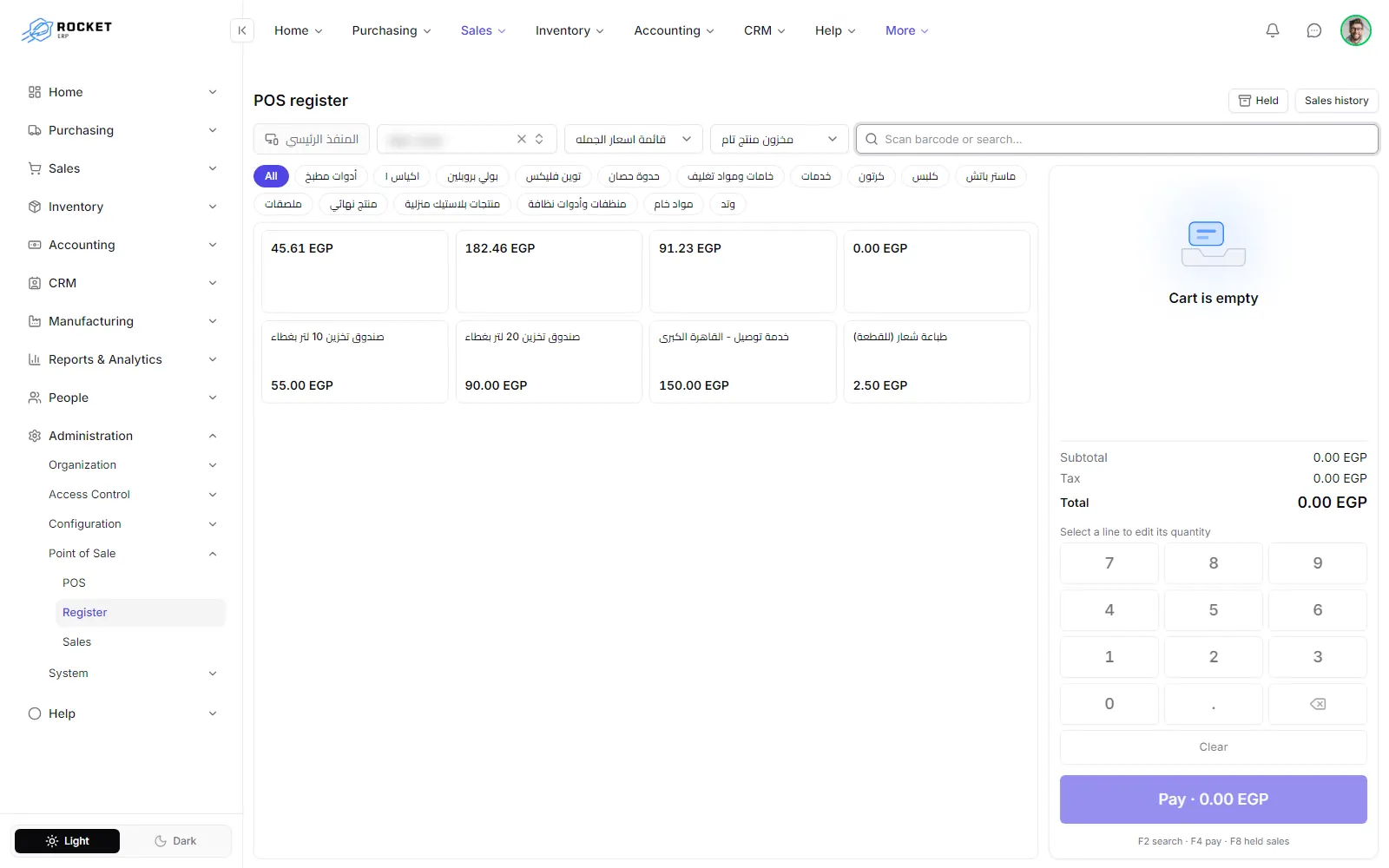Click the Clear numpad button
Viewport: 1389px width, 868px height.
coord(1213,747)
